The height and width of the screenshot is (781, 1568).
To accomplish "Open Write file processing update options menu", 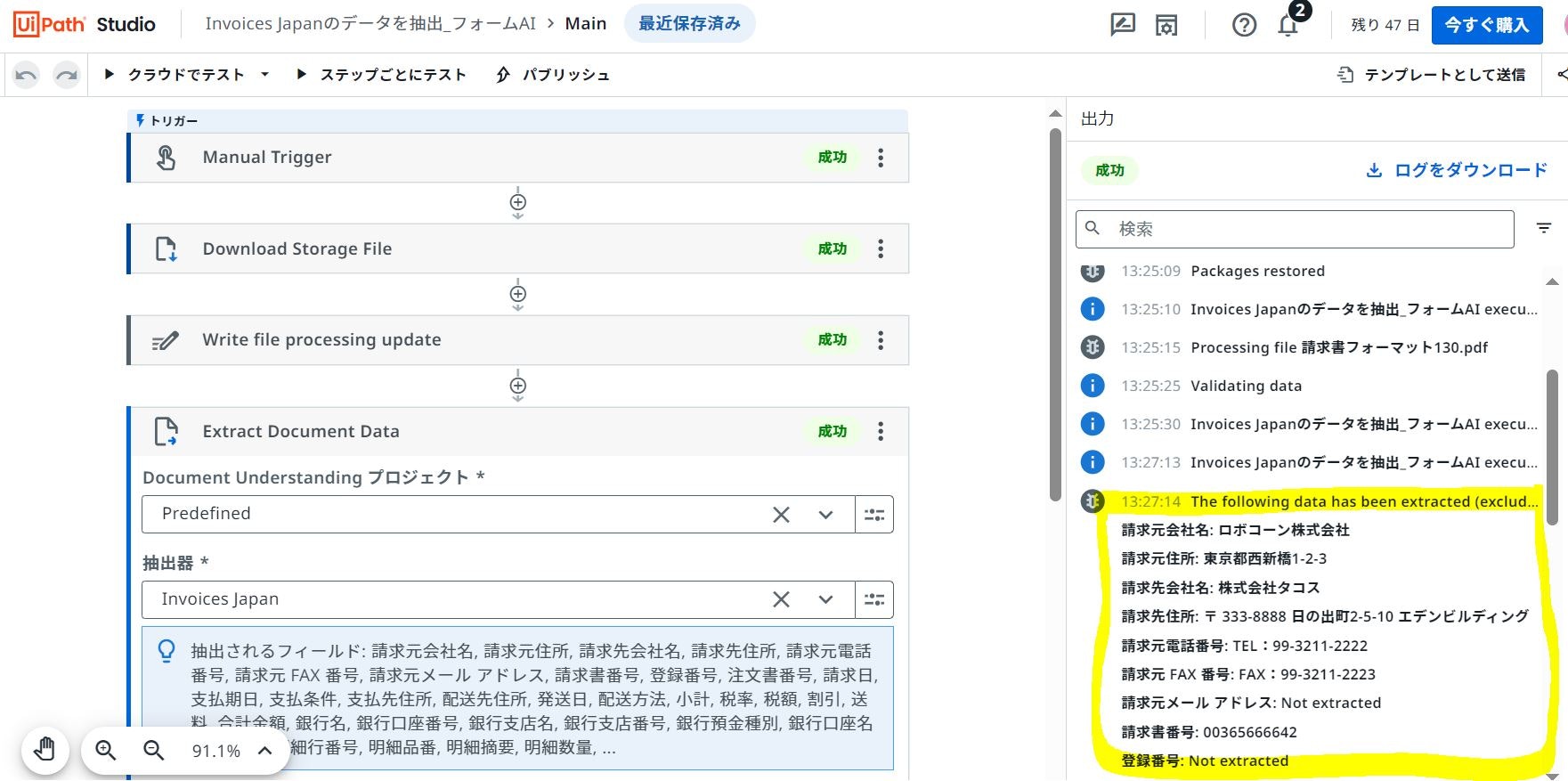I will click(881, 340).
